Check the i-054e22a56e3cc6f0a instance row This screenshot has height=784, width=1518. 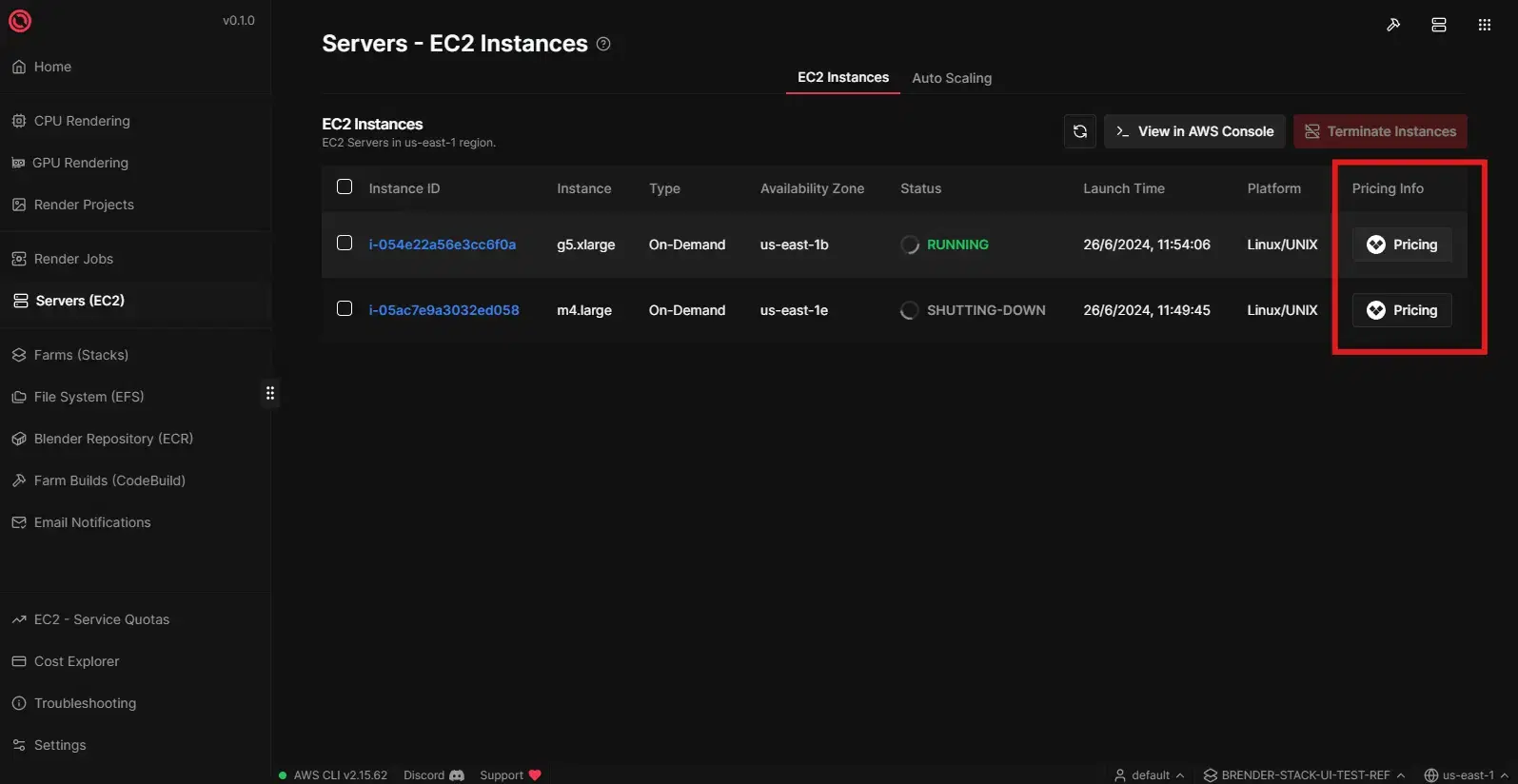345,243
